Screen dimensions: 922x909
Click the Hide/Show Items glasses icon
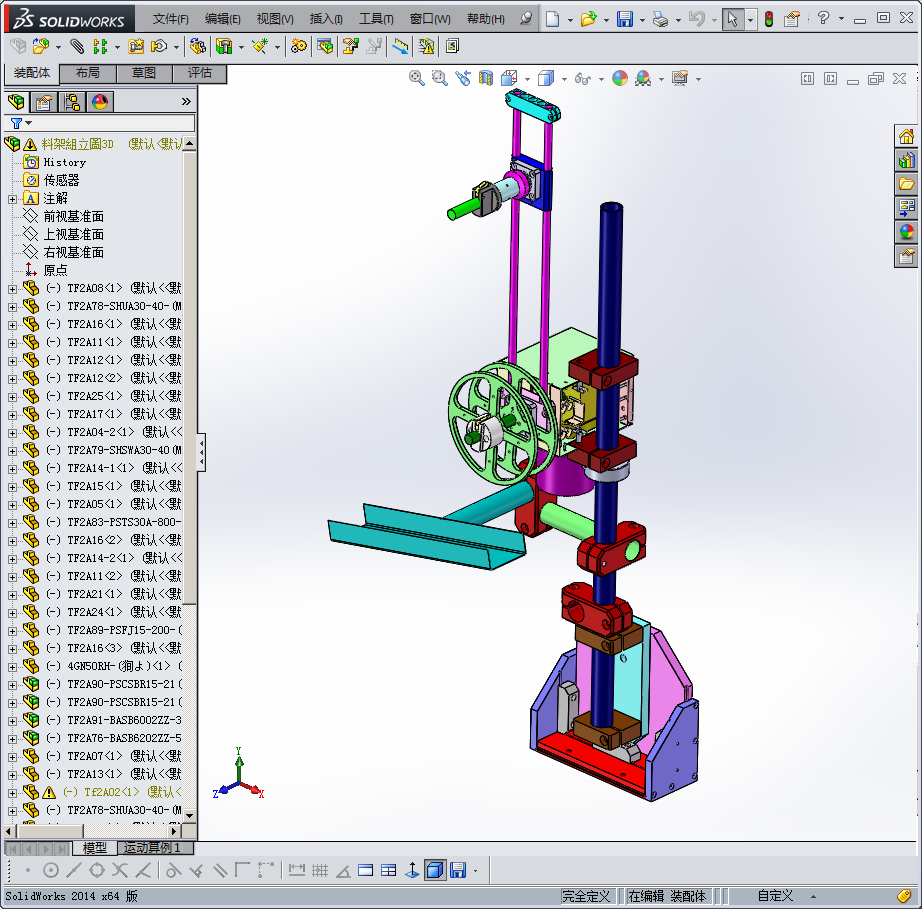tap(583, 78)
